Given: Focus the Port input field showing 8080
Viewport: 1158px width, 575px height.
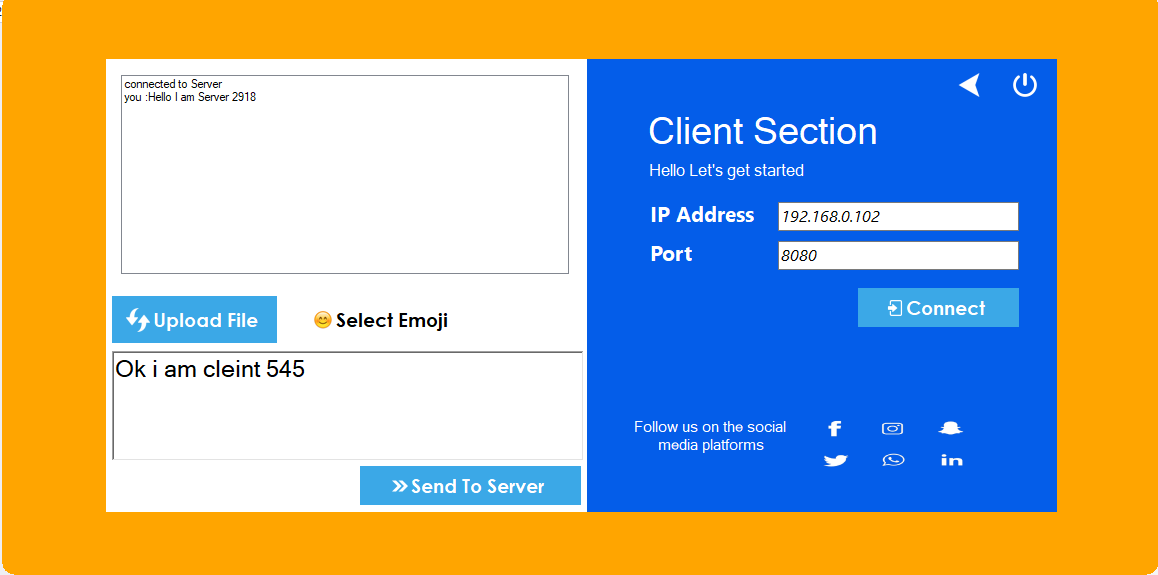Looking at the screenshot, I should tap(898, 255).
